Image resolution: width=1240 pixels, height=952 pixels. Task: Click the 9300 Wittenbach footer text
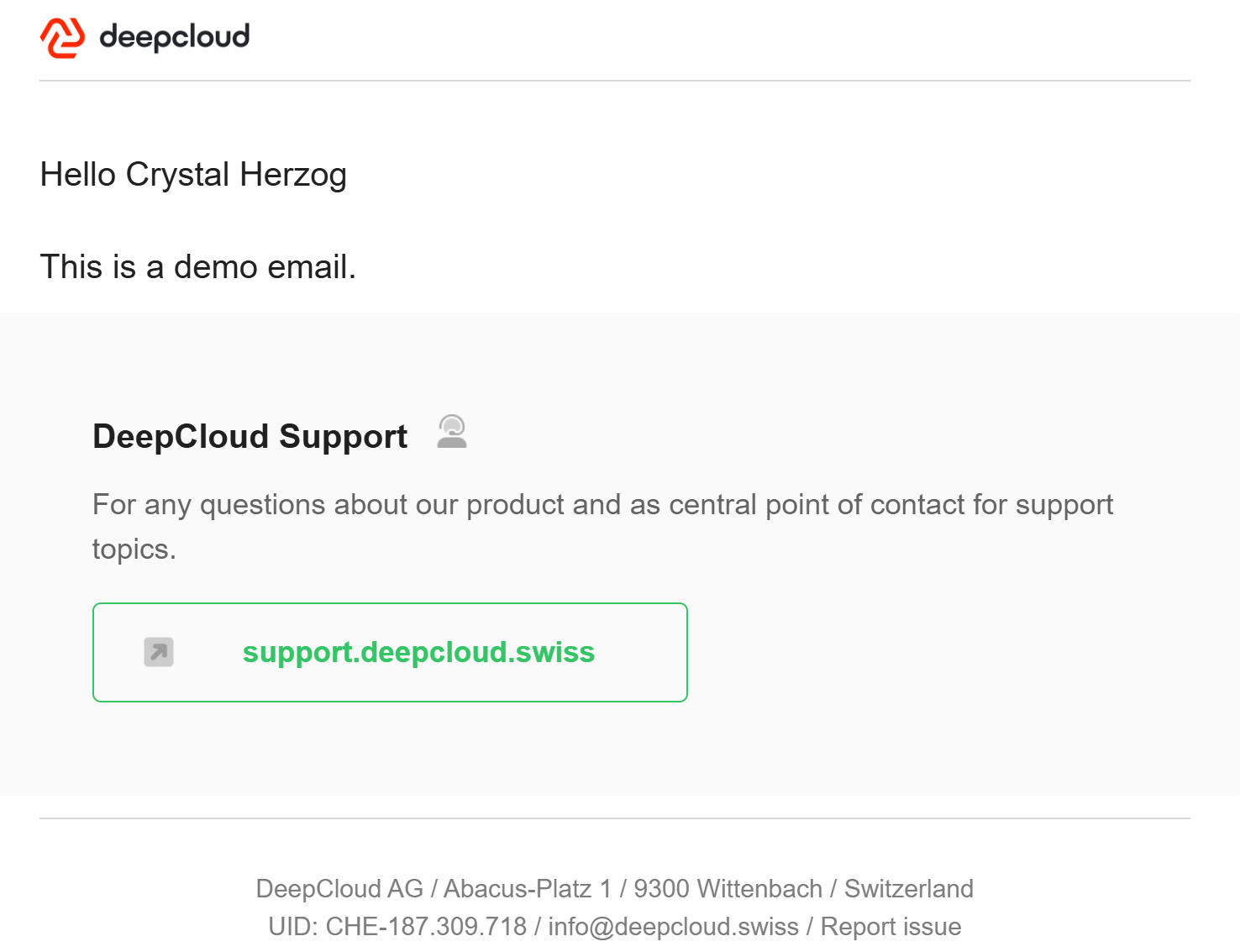(x=728, y=888)
